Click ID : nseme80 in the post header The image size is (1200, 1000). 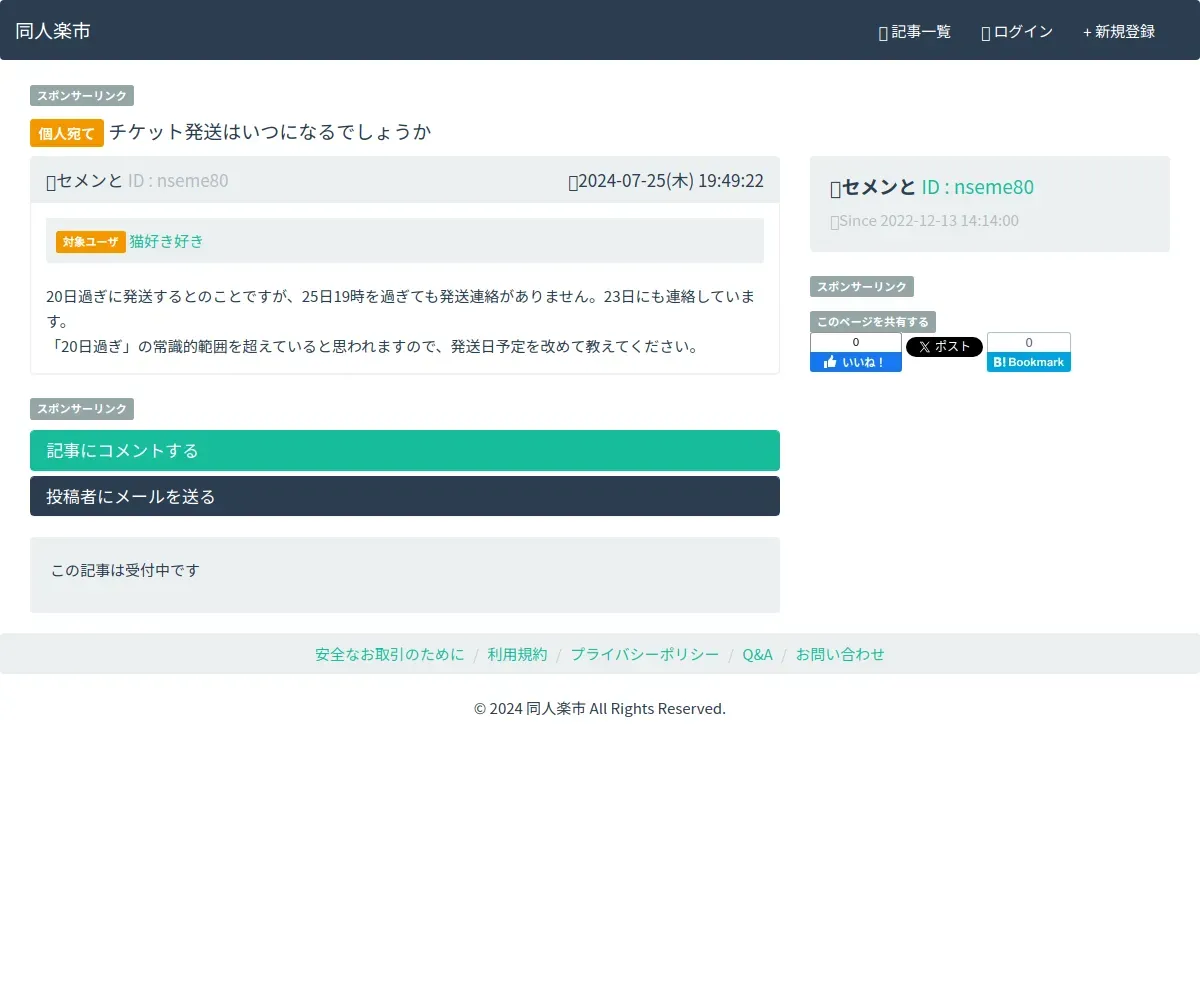178,181
